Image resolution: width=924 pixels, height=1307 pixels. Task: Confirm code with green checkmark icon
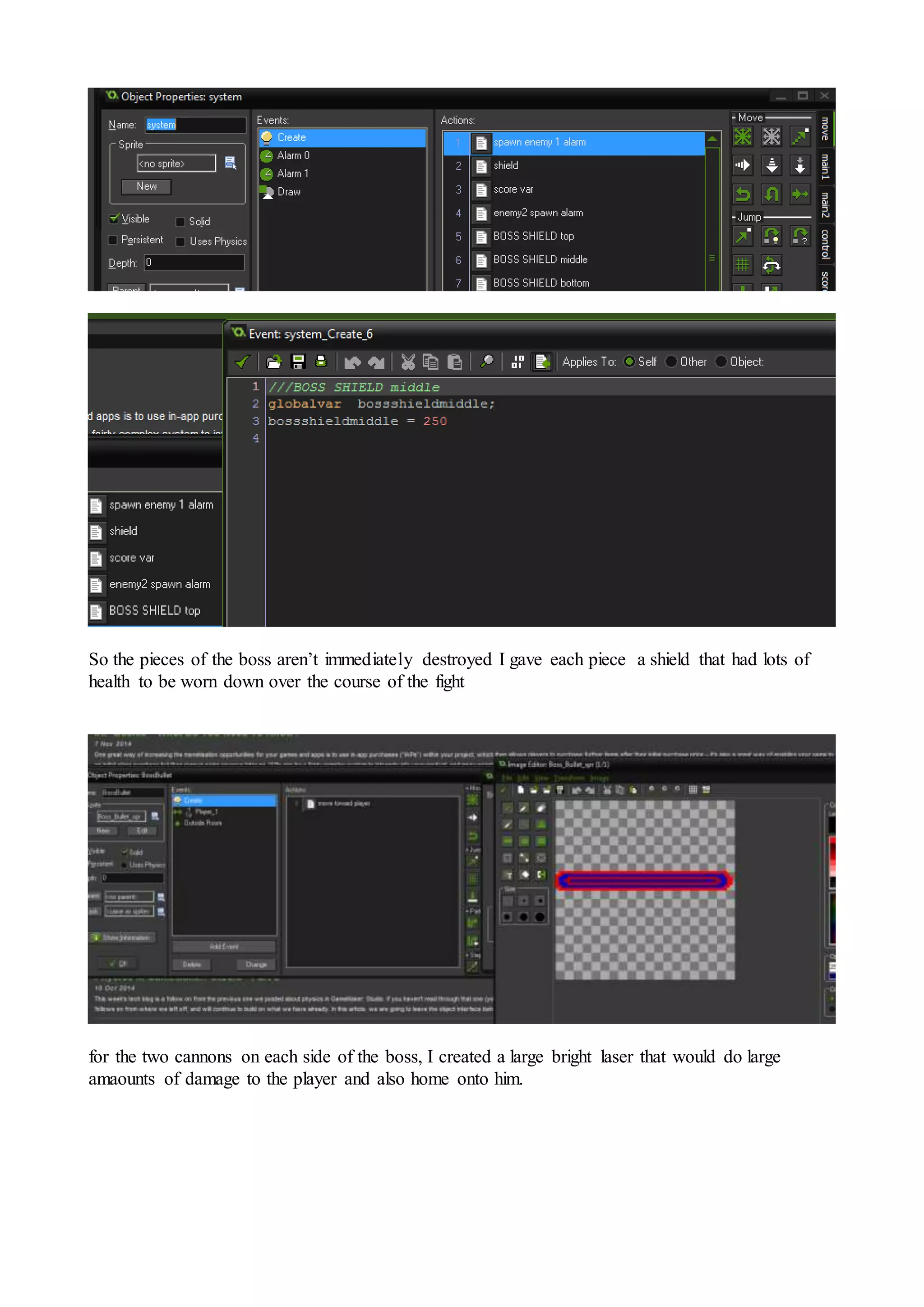point(242,362)
